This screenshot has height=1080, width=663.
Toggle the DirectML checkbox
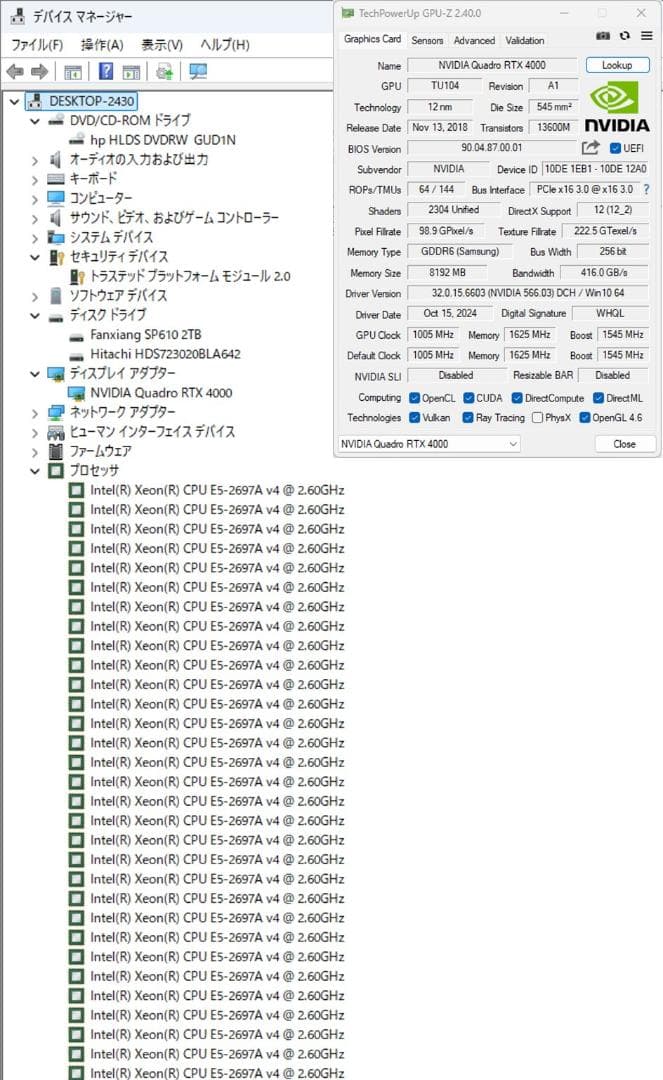[598, 398]
